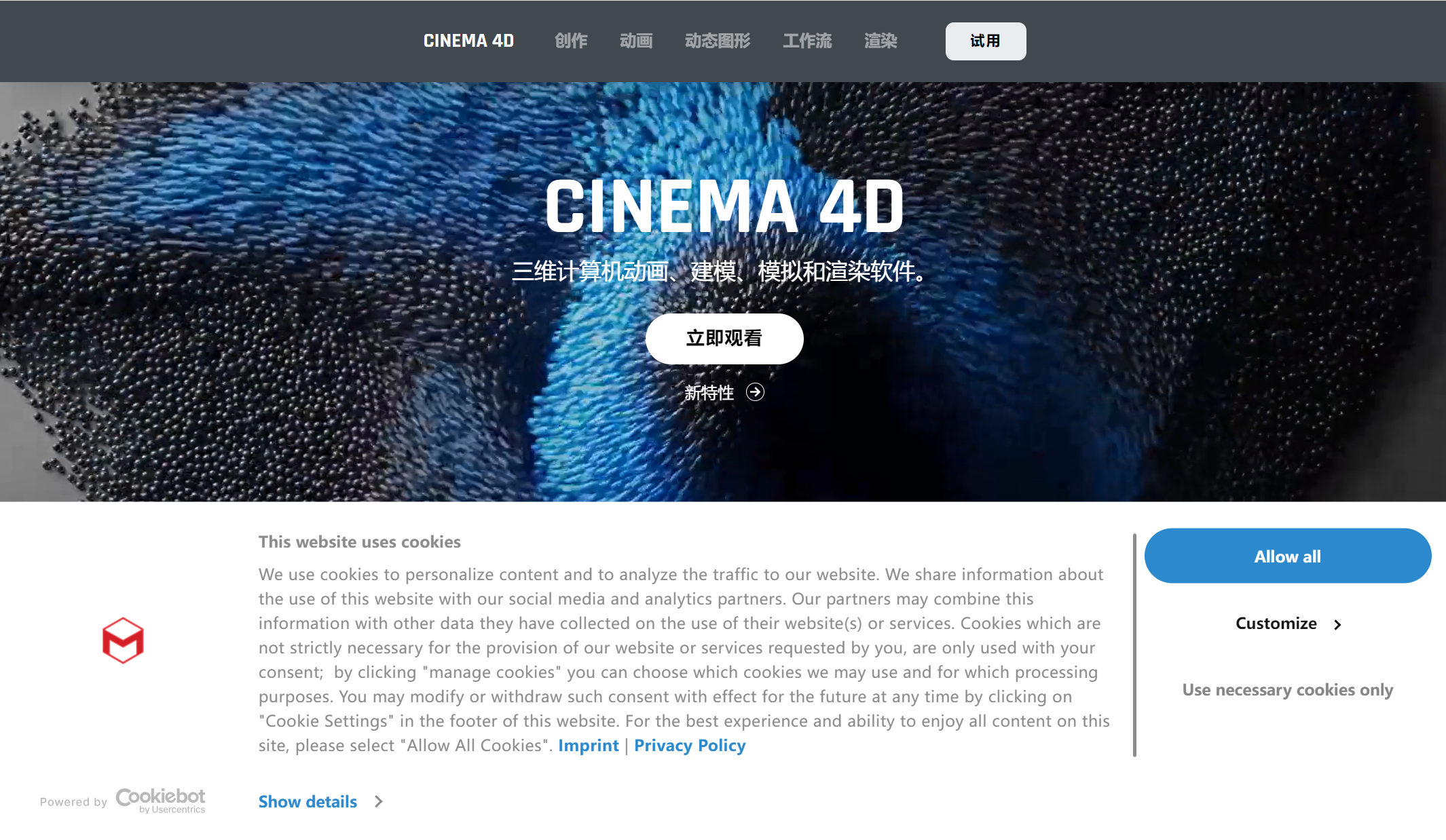
Task: Open the 工作流 menu item
Action: click(x=807, y=41)
